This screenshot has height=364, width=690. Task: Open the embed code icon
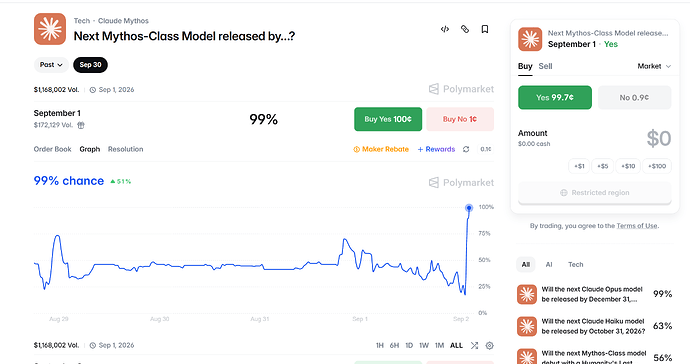point(444,29)
